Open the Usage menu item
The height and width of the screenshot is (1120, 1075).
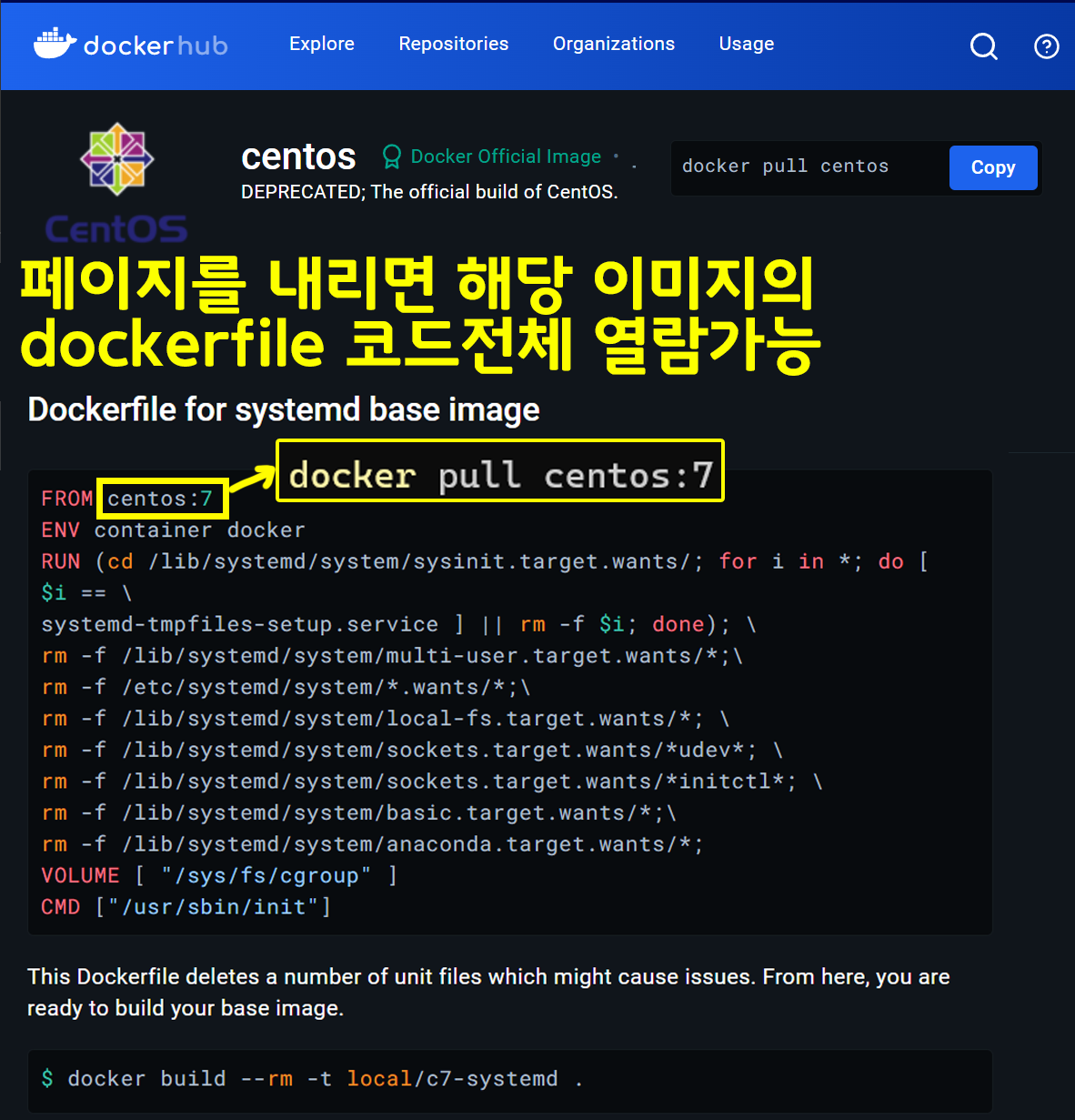747,44
